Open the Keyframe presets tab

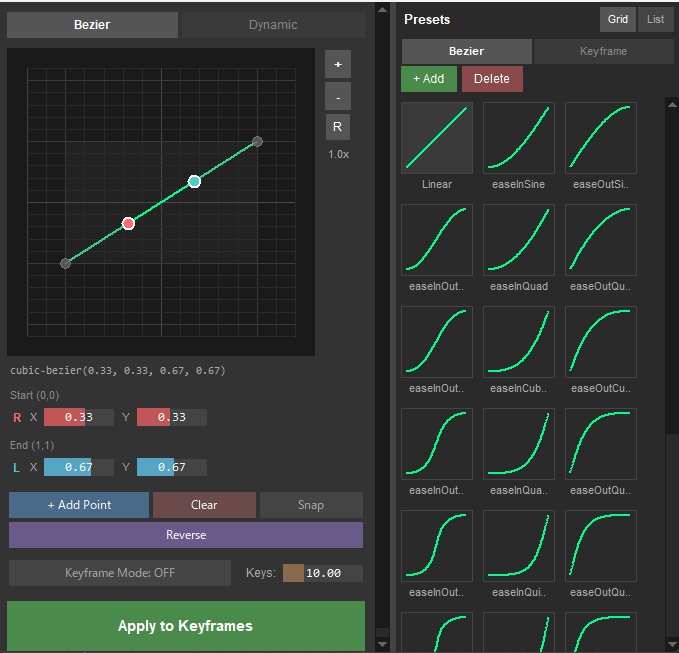point(603,51)
